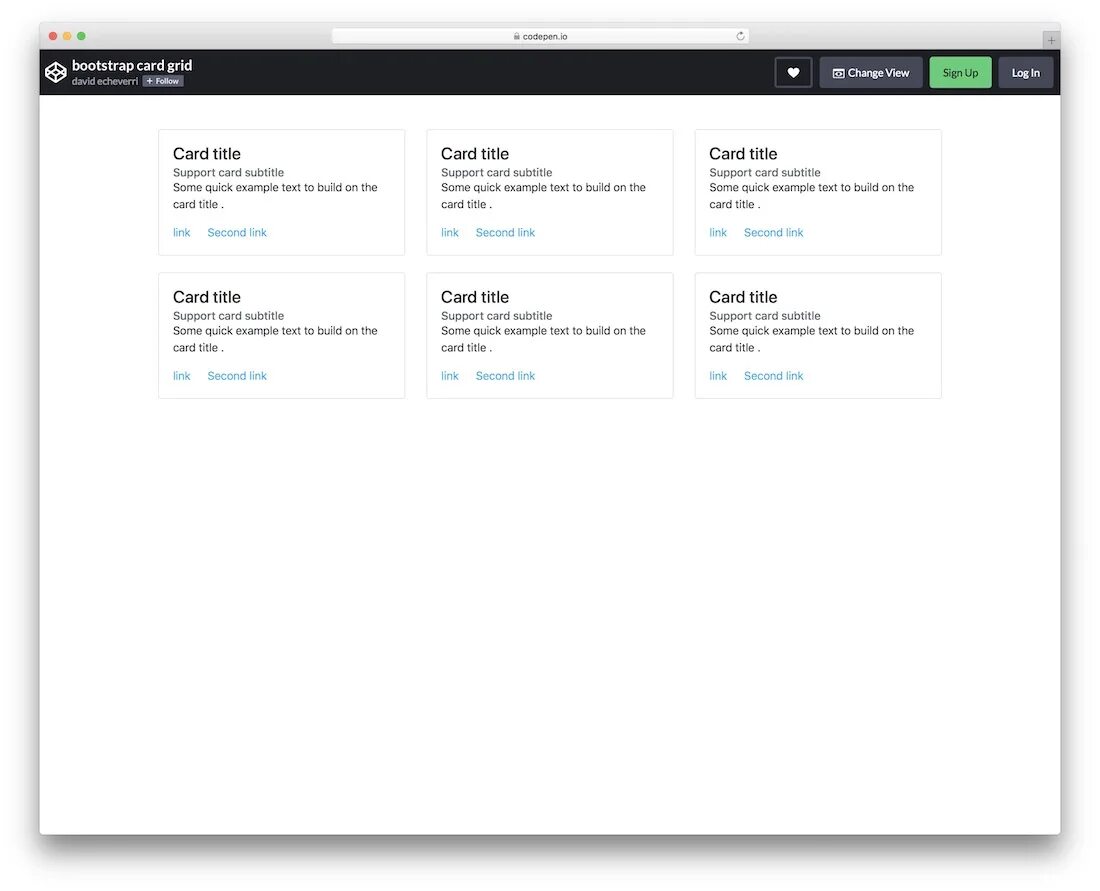Viewport: 1100px width, 891px height.
Task: Click "Card title" heading in top-middle card
Action: pos(474,154)
